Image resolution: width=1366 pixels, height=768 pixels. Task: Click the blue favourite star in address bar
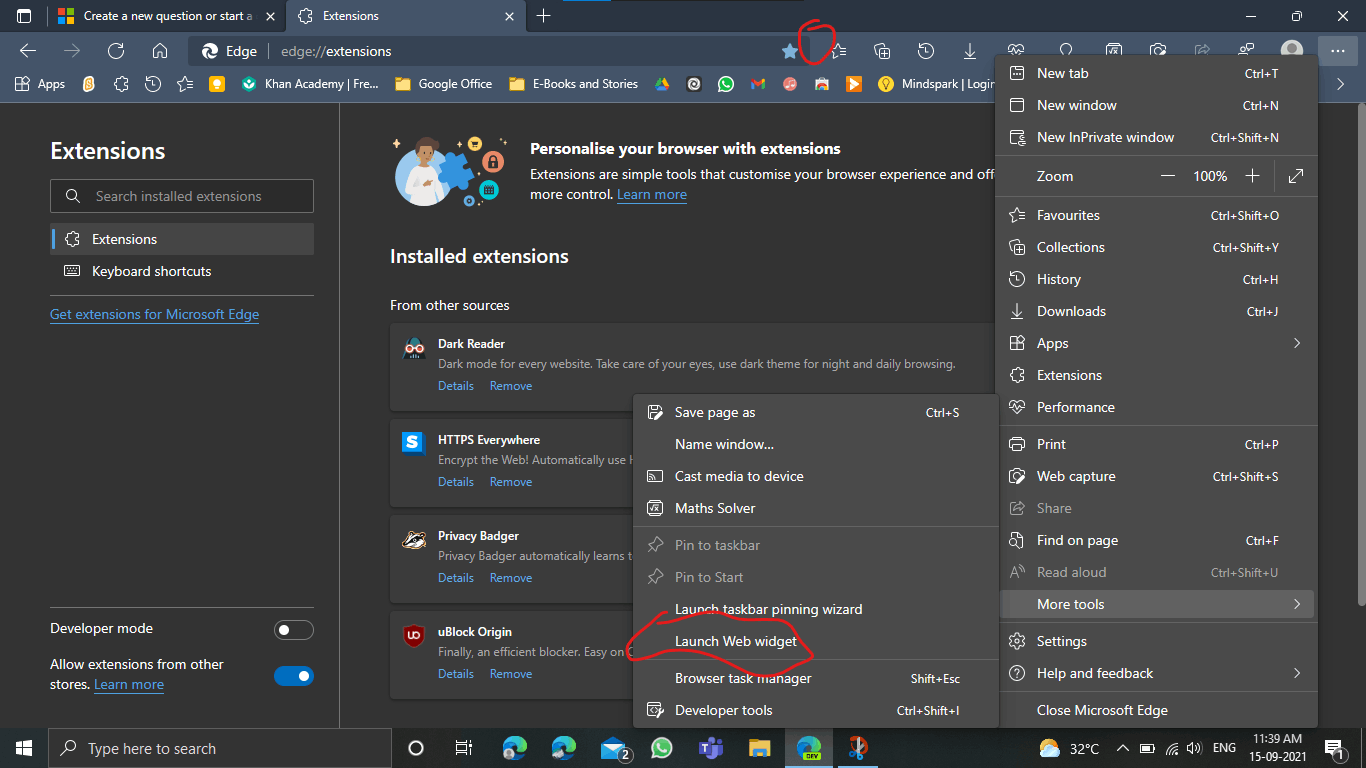790,51
